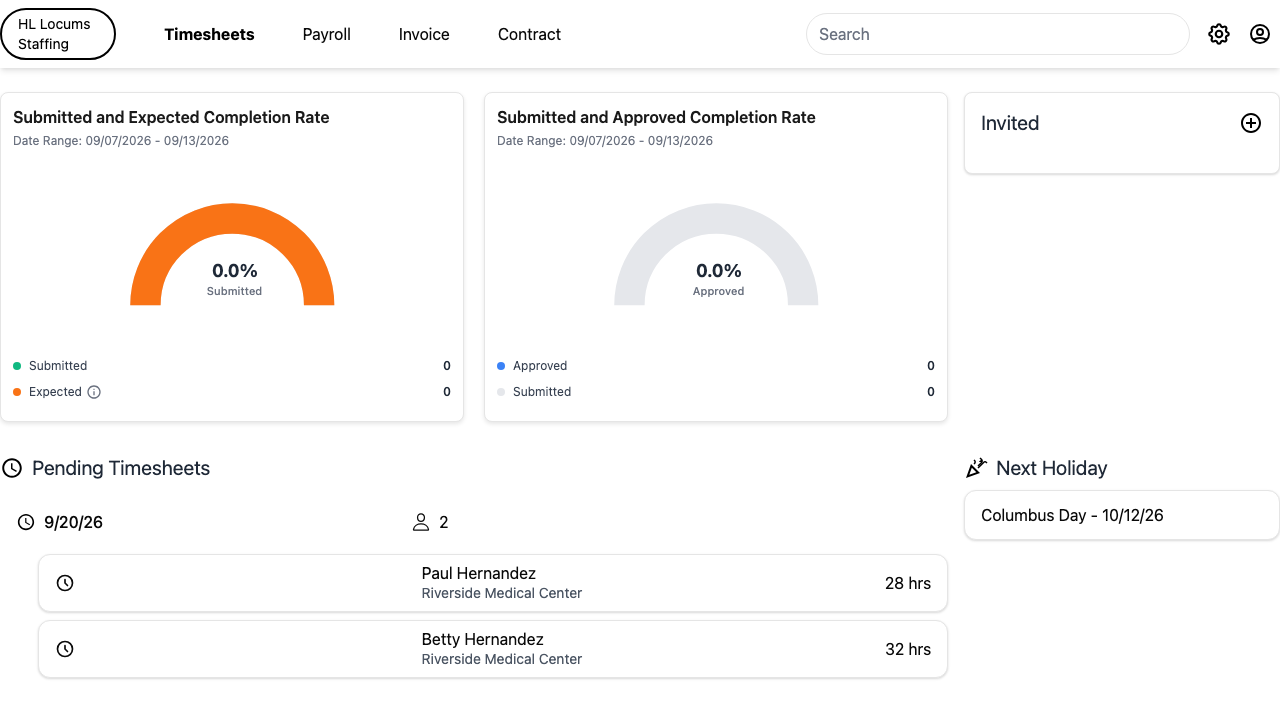Click the 28 hrs value

tap(908, 583)
